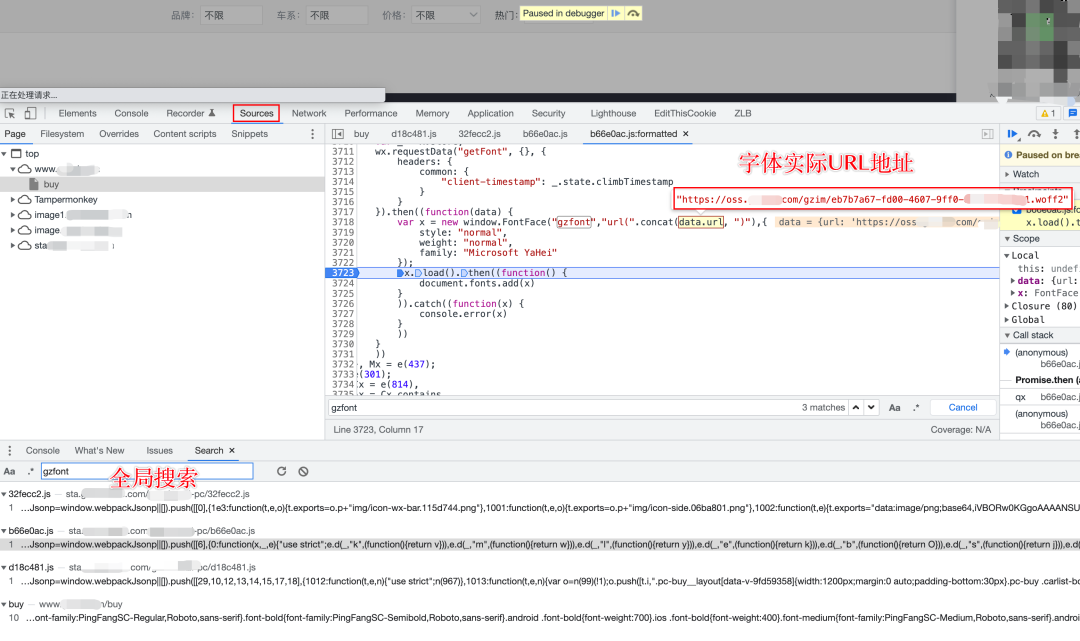Switch to the Elements panel tab
Viewport: 1080px width, 641px height.
coord(77,114)
